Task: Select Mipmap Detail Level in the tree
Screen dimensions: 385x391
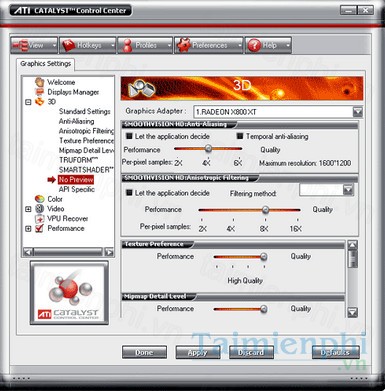Action: (x=86, y=150)
